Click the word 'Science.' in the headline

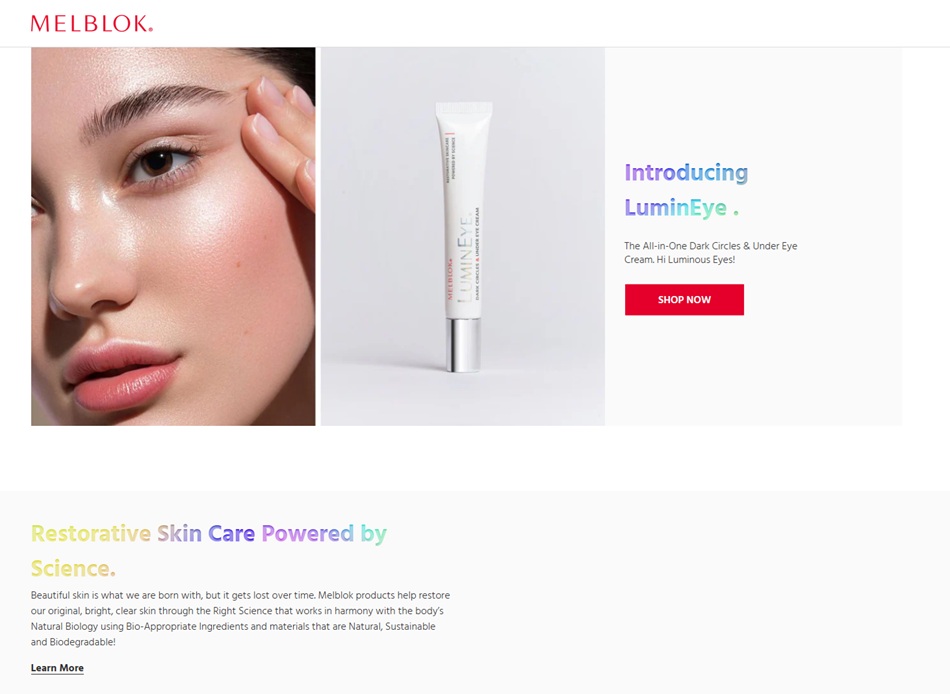point(73,569)
